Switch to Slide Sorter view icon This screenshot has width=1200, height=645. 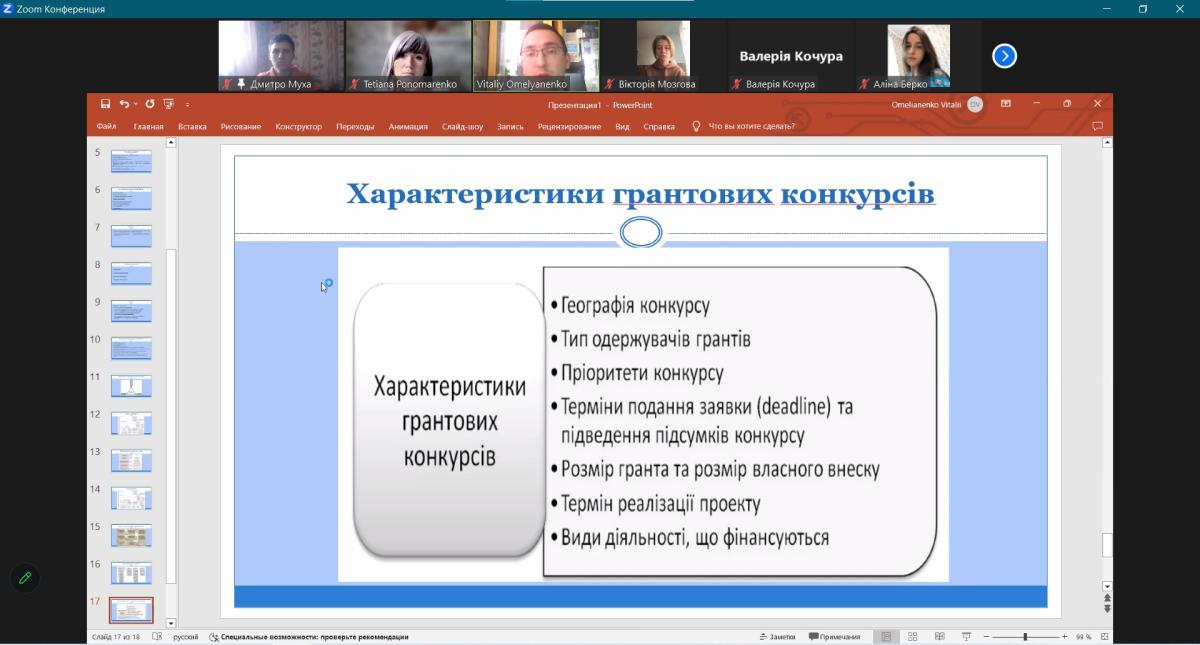tap(912, 637)
